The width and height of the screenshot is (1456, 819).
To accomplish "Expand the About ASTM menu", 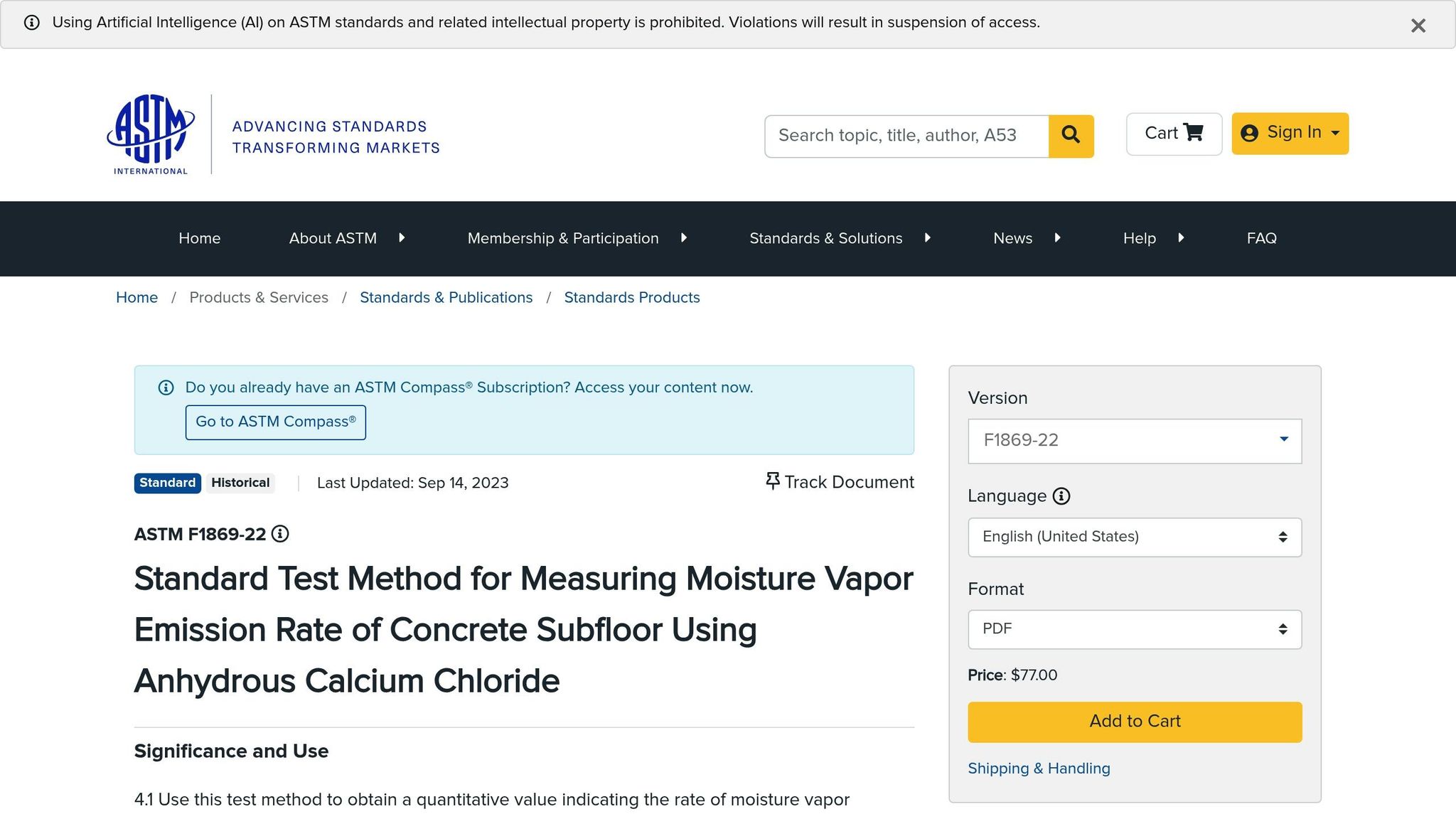I will [x=347, y=238].
